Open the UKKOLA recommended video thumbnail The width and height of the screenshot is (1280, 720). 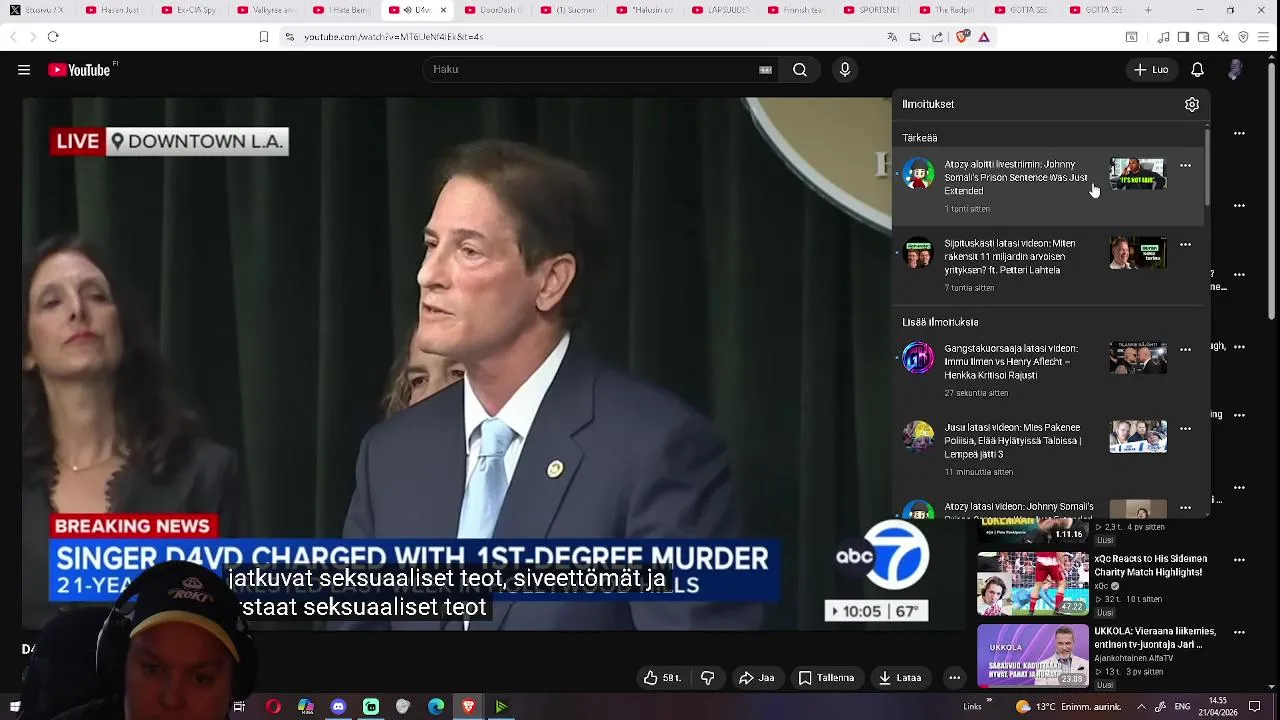tap(1033, 656)
